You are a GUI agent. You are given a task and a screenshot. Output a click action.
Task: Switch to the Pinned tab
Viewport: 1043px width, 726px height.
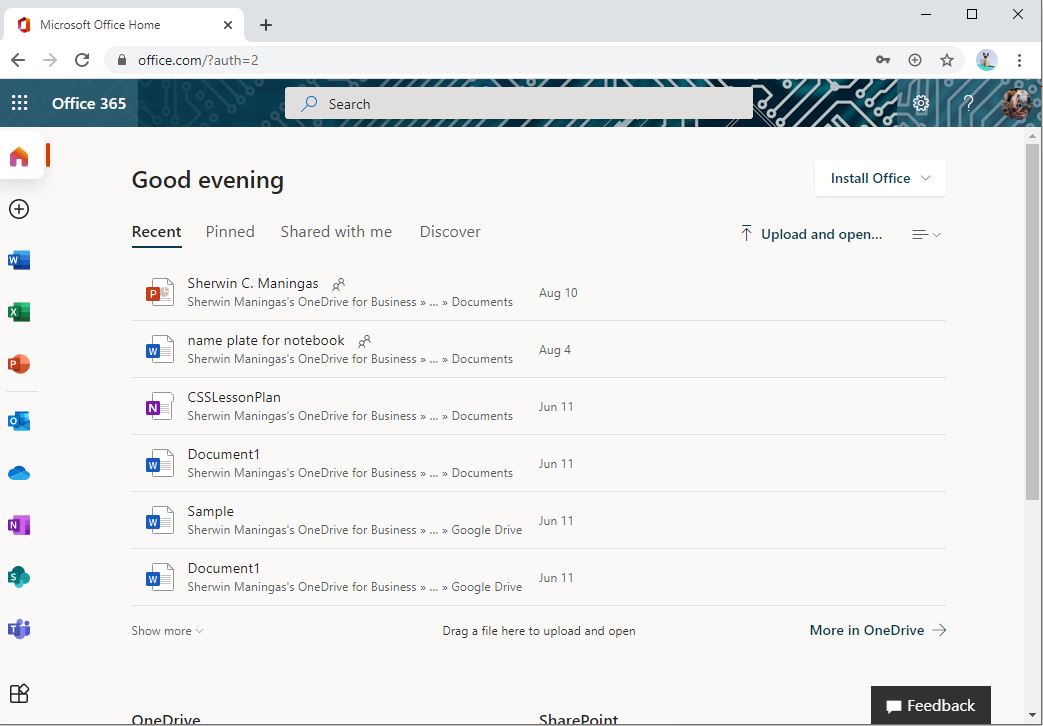230,232
